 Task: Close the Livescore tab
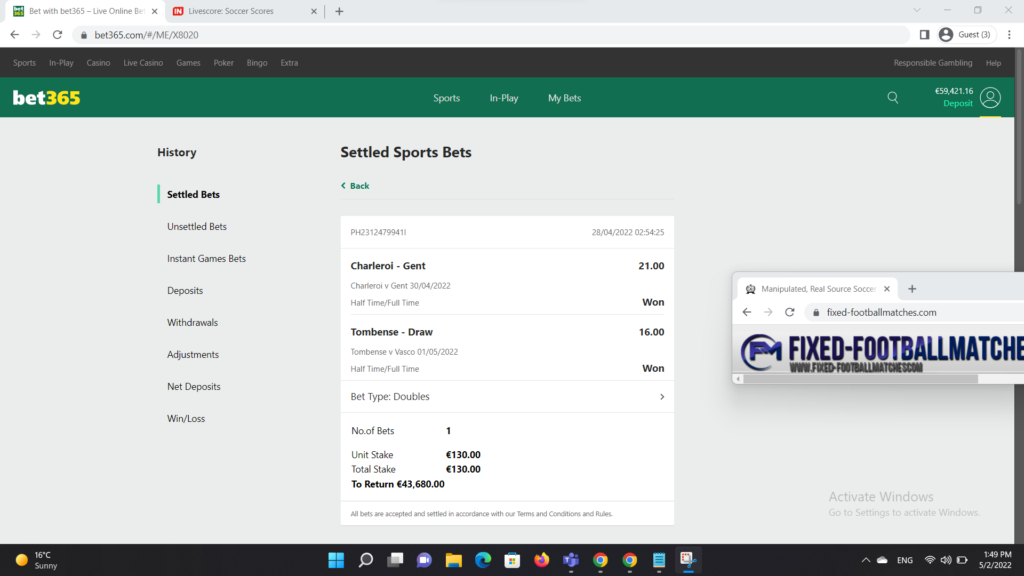pyautogui.click(x=313, y=11)
